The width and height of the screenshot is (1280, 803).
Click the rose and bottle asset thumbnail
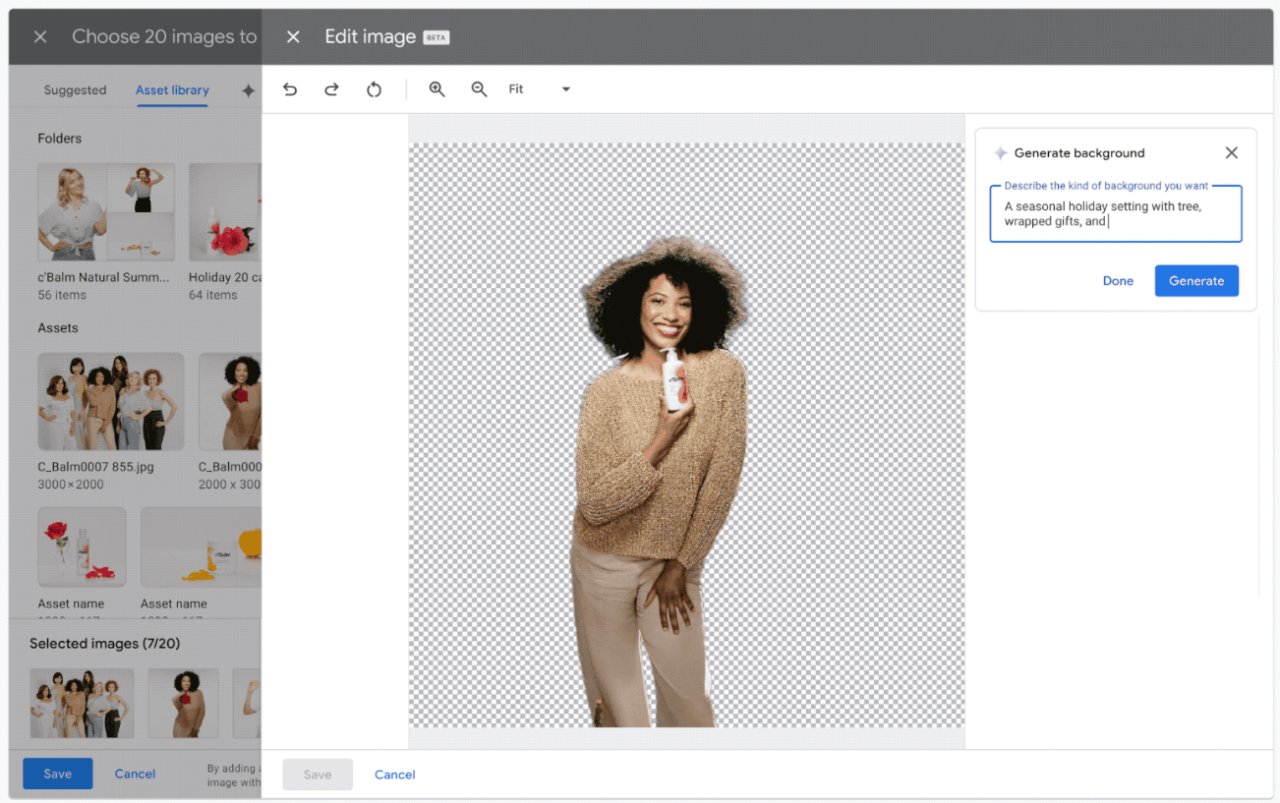click(x=82, y=547)
